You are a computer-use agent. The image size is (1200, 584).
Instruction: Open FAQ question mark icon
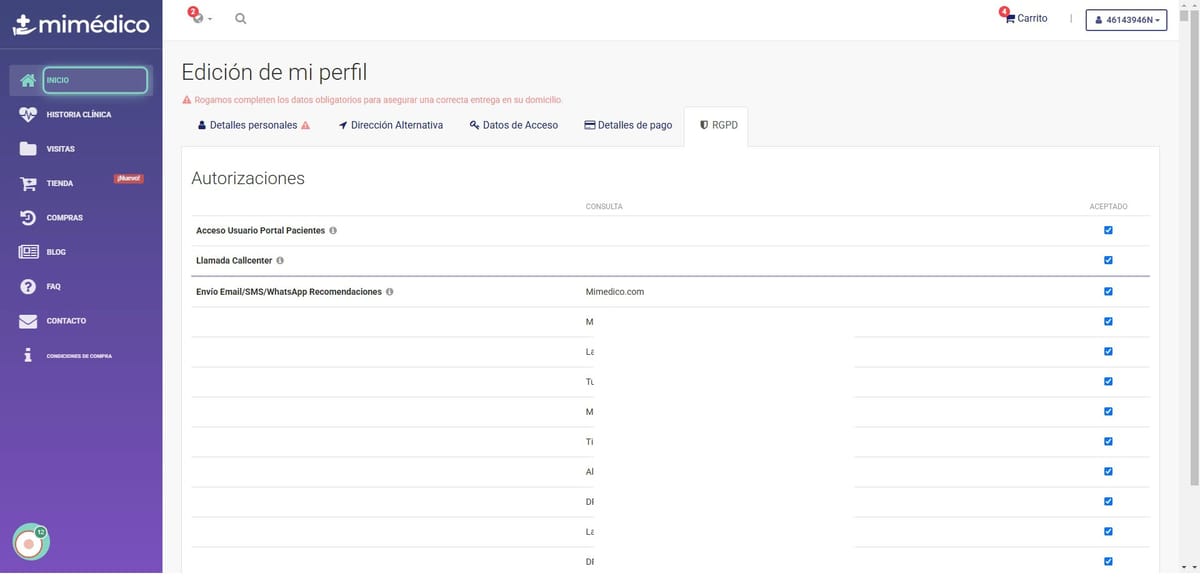pos(28,287)
